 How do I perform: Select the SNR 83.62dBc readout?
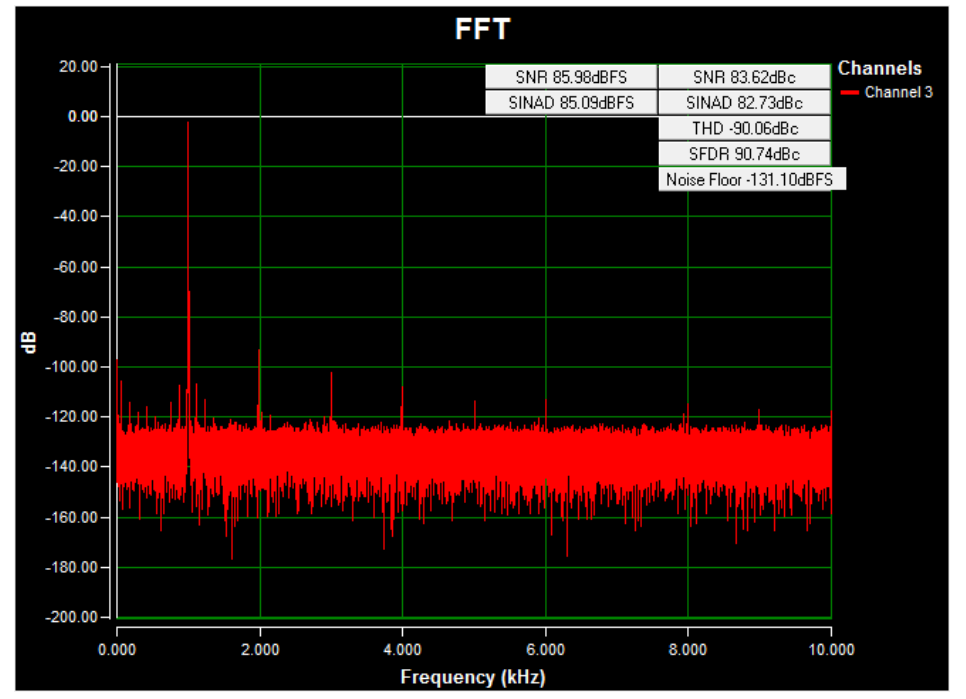(x=744, y=77)
